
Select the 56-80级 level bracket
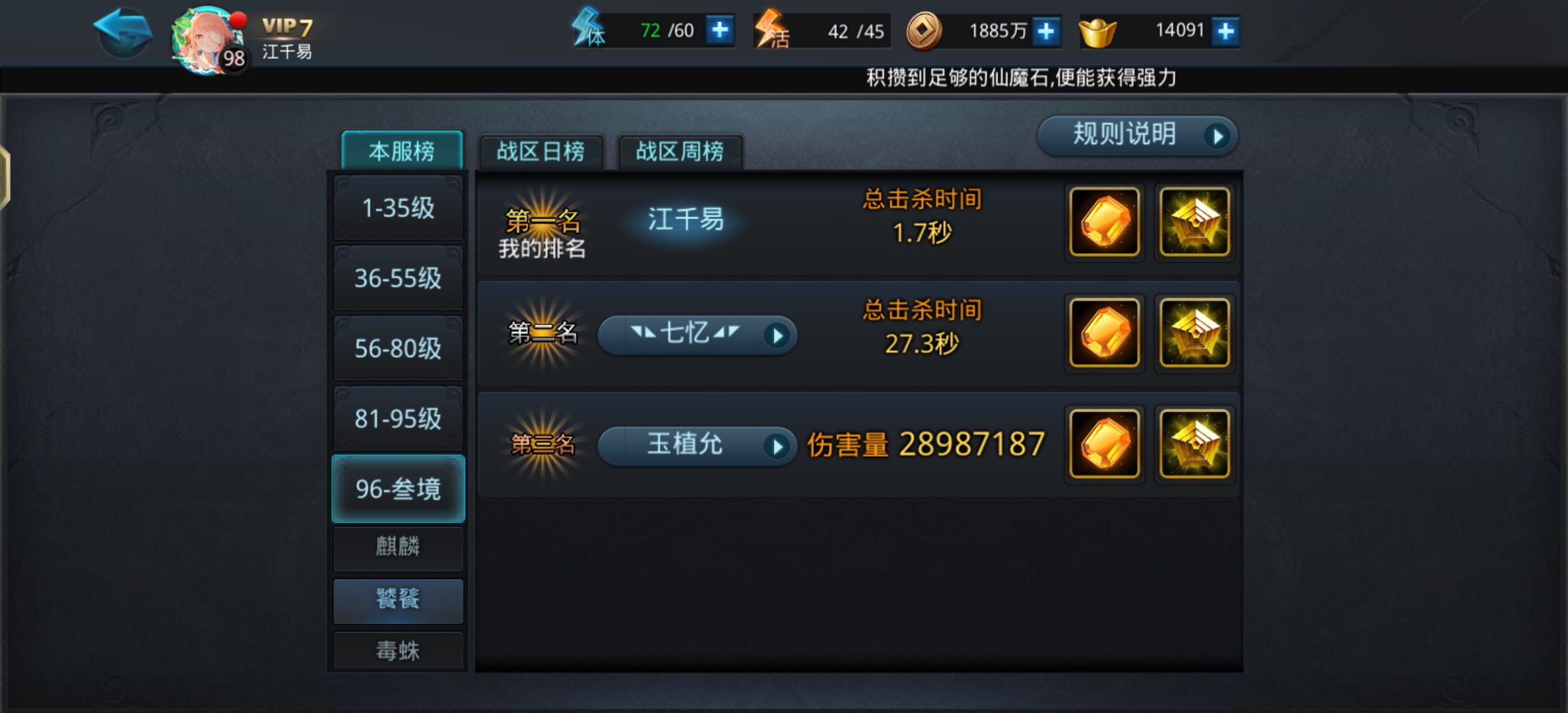(398, 348)
